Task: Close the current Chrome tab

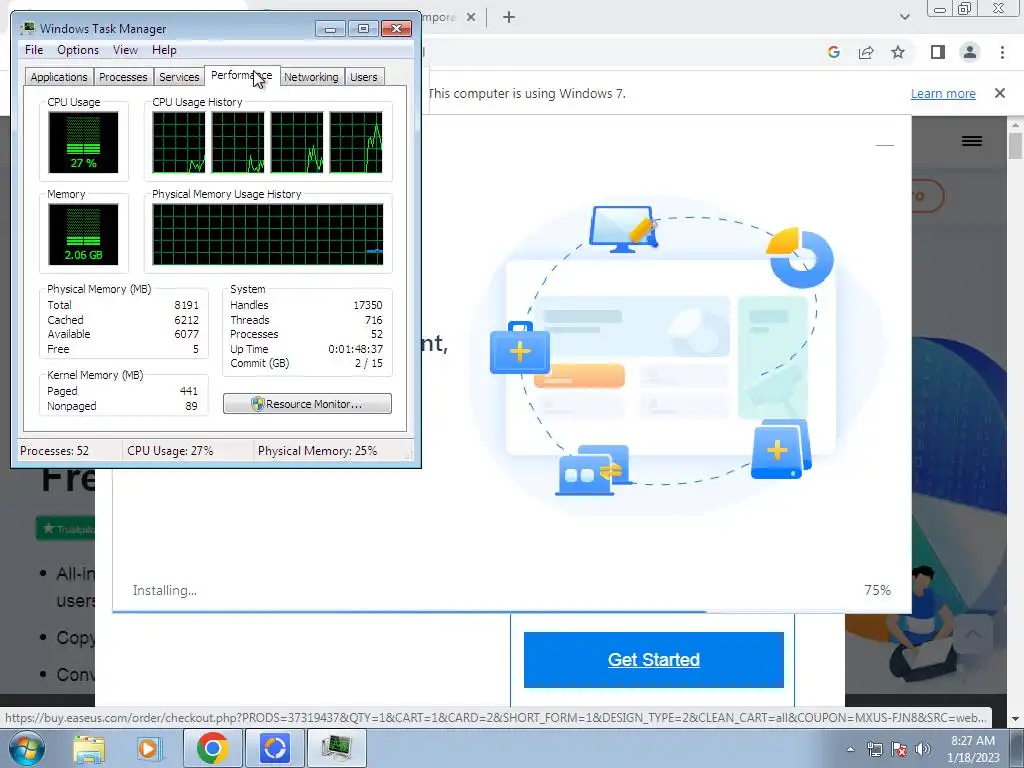Action: click(471, 18)
